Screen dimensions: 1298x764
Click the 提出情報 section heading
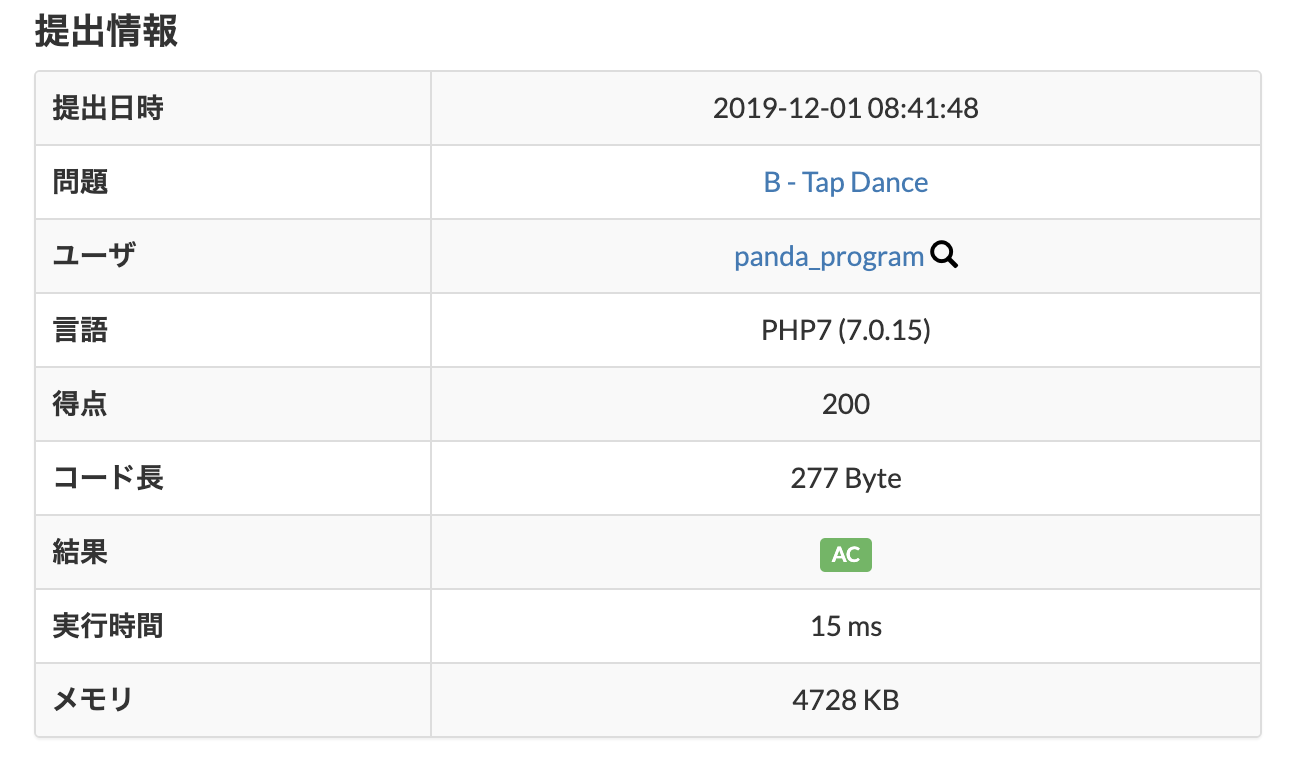[106, 32]
